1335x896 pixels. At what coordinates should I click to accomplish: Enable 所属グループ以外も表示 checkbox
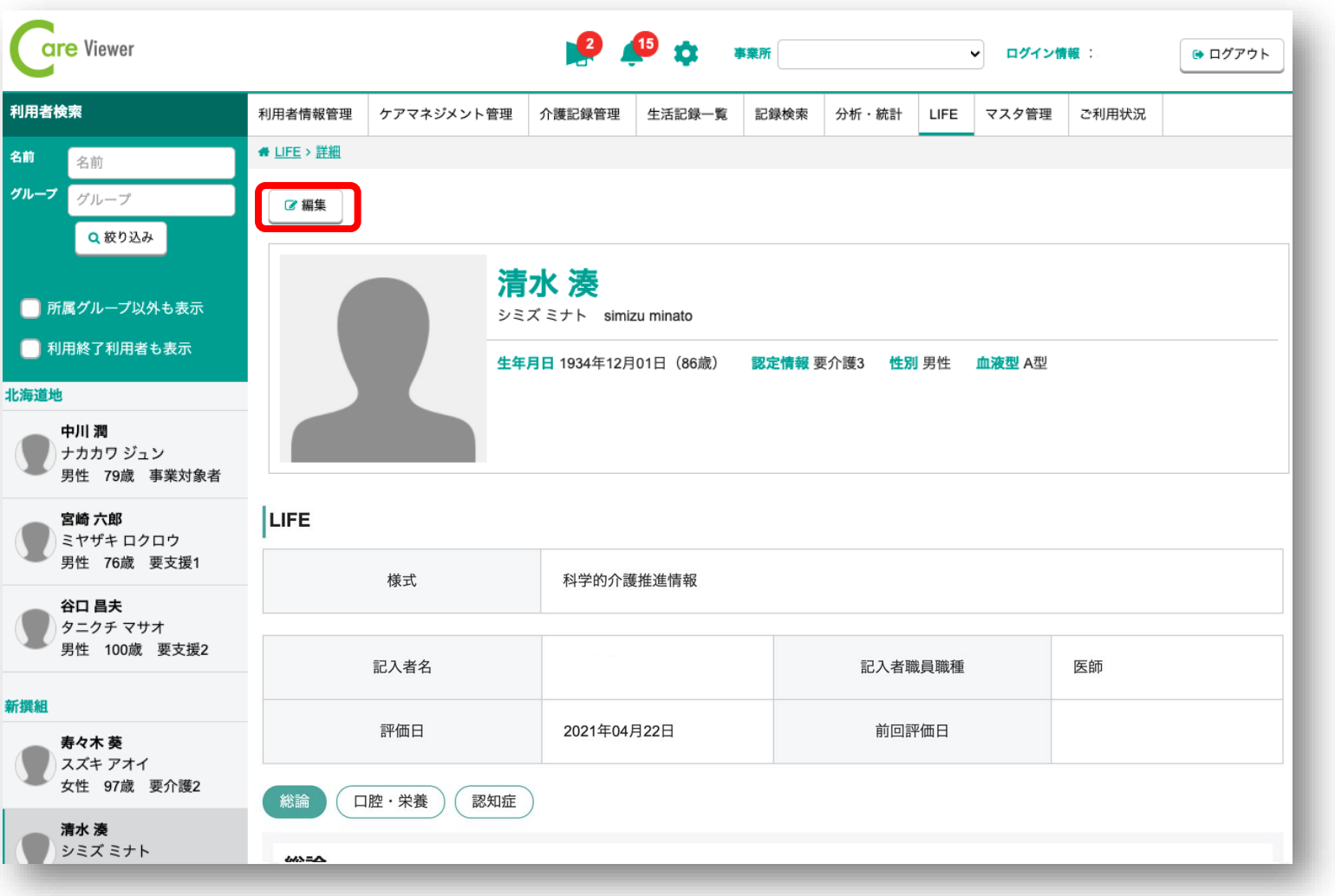pyautogui.click(x=30, y=308)
